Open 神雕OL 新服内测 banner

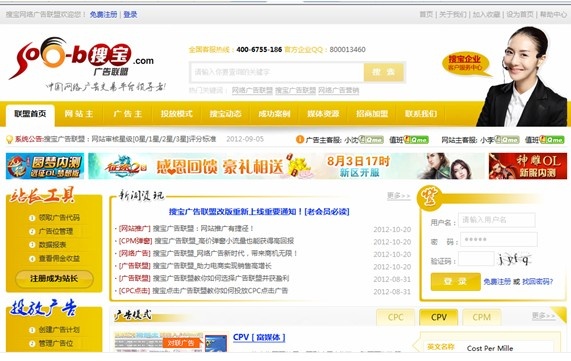tap(528, 166)
